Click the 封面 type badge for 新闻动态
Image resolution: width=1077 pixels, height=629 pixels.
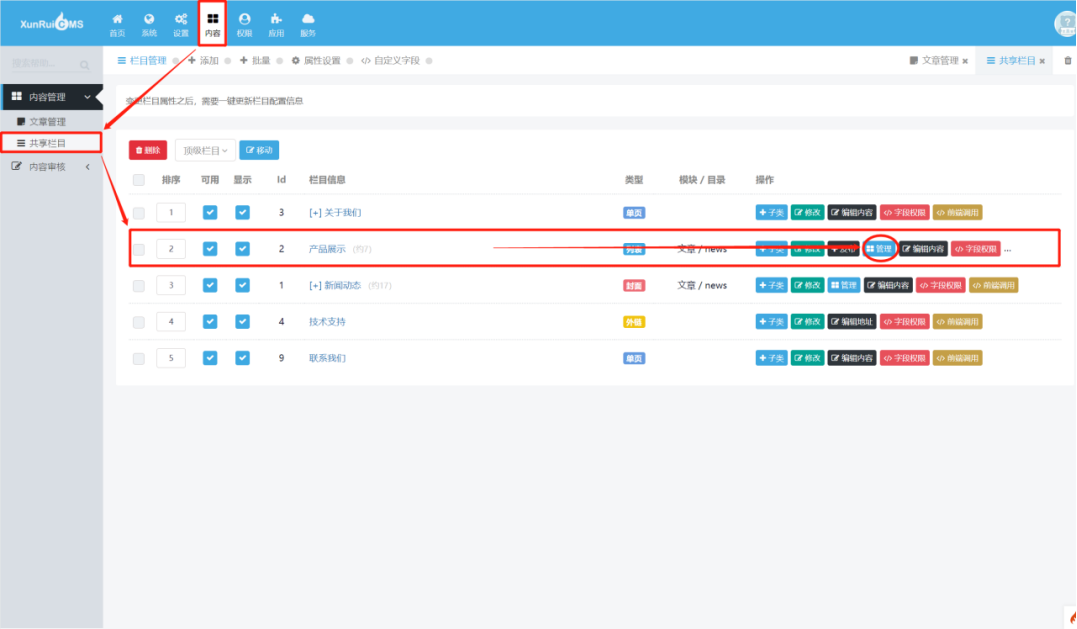(633, 286)
